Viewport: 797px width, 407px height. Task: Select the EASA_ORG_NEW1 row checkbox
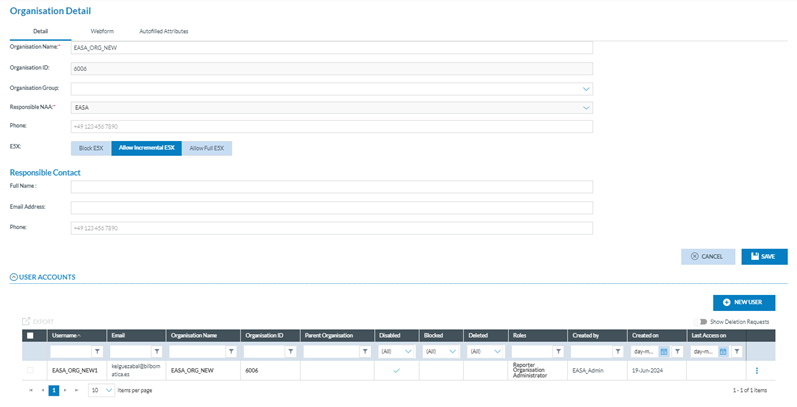pyautogui.click(x=30, y=371)
